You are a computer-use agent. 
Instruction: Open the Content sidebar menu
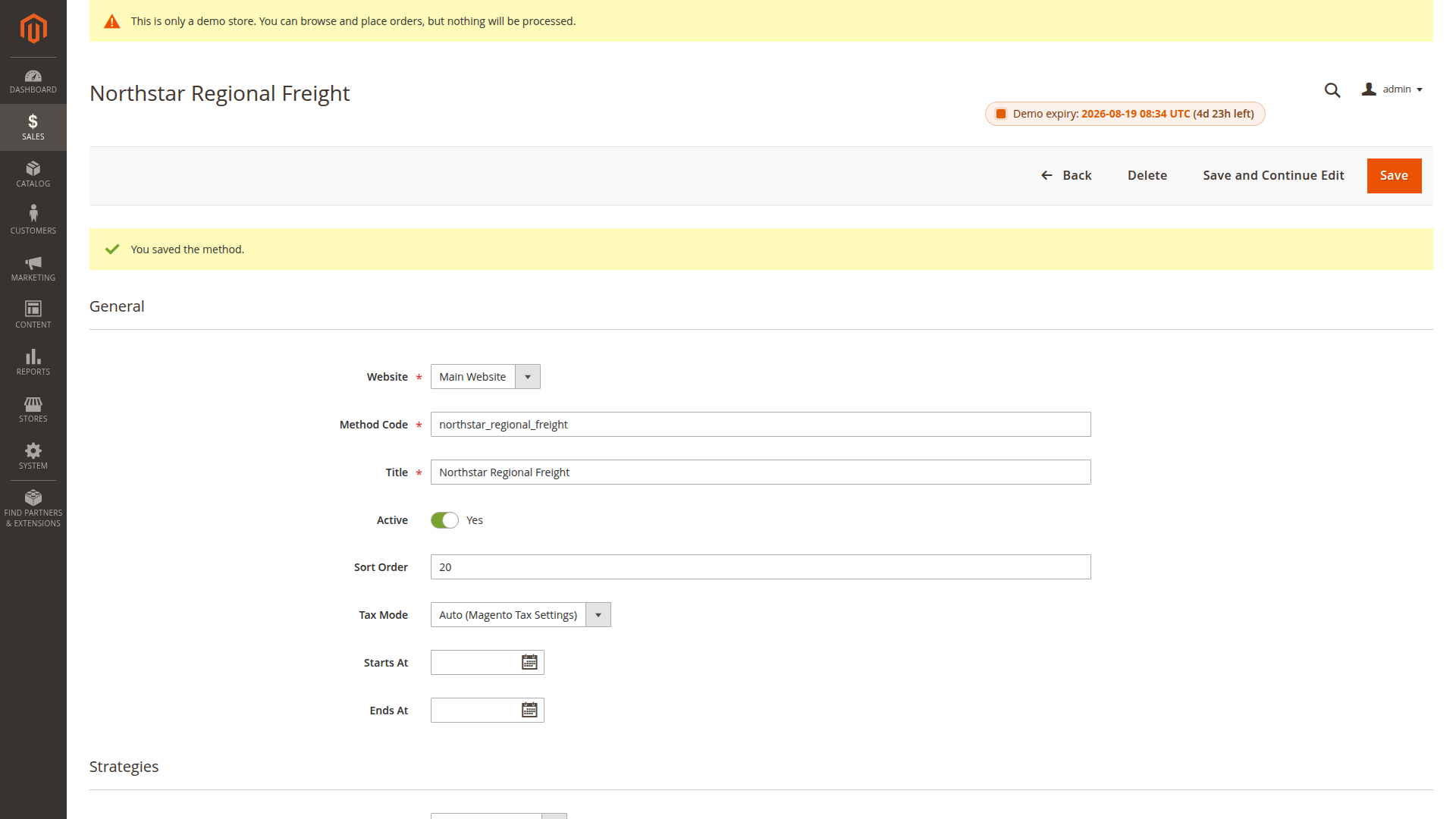click(33, 315)
